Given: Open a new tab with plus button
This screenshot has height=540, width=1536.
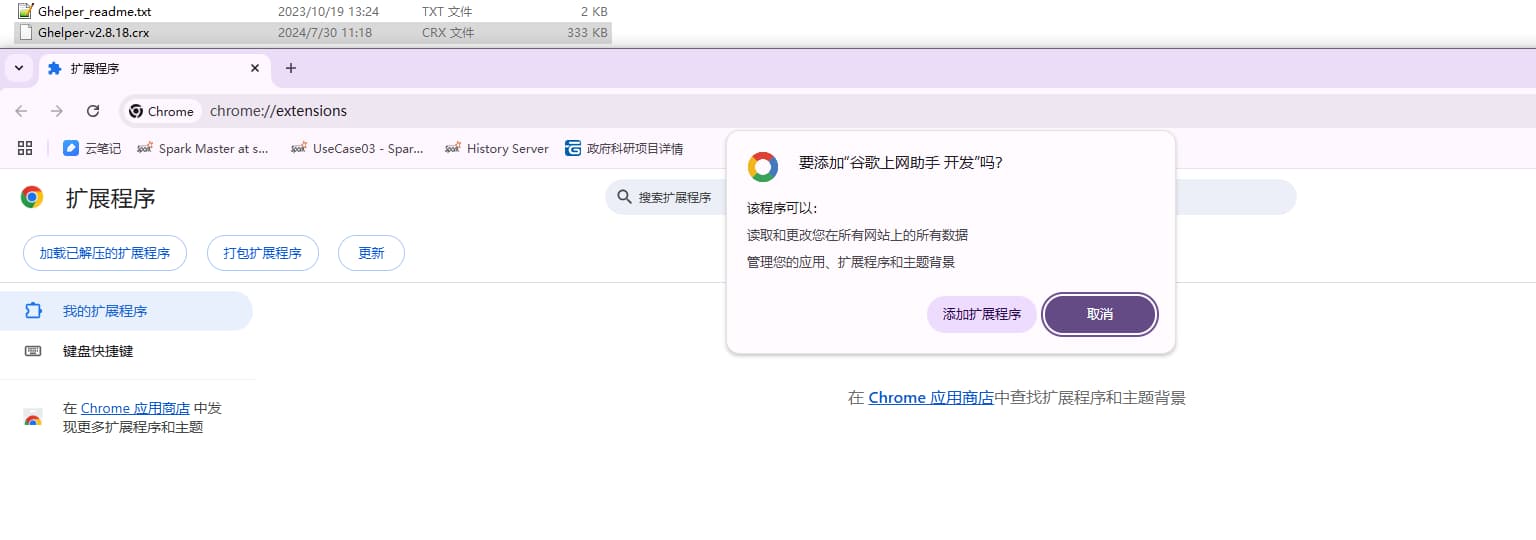Looking at the screenshot, I should 291,68.
